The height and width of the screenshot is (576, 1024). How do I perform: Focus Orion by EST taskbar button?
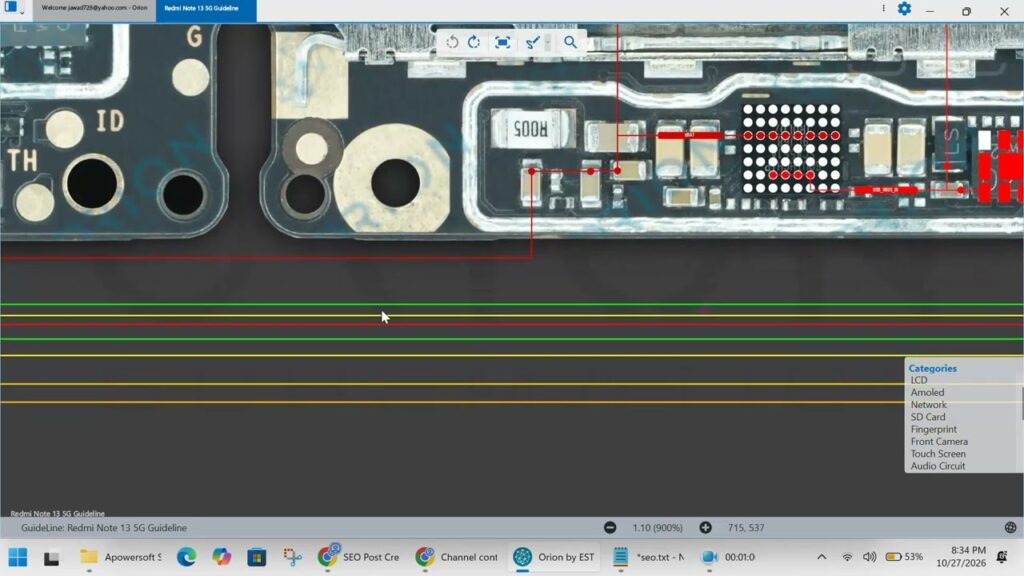coord(554,557)
